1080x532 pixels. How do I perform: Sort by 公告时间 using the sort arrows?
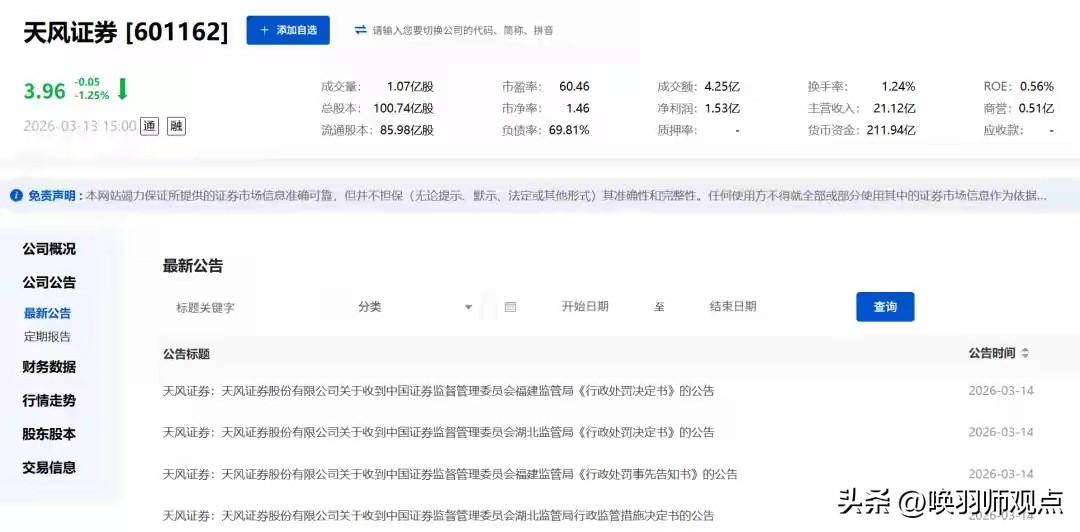(x=1025, y=354)
